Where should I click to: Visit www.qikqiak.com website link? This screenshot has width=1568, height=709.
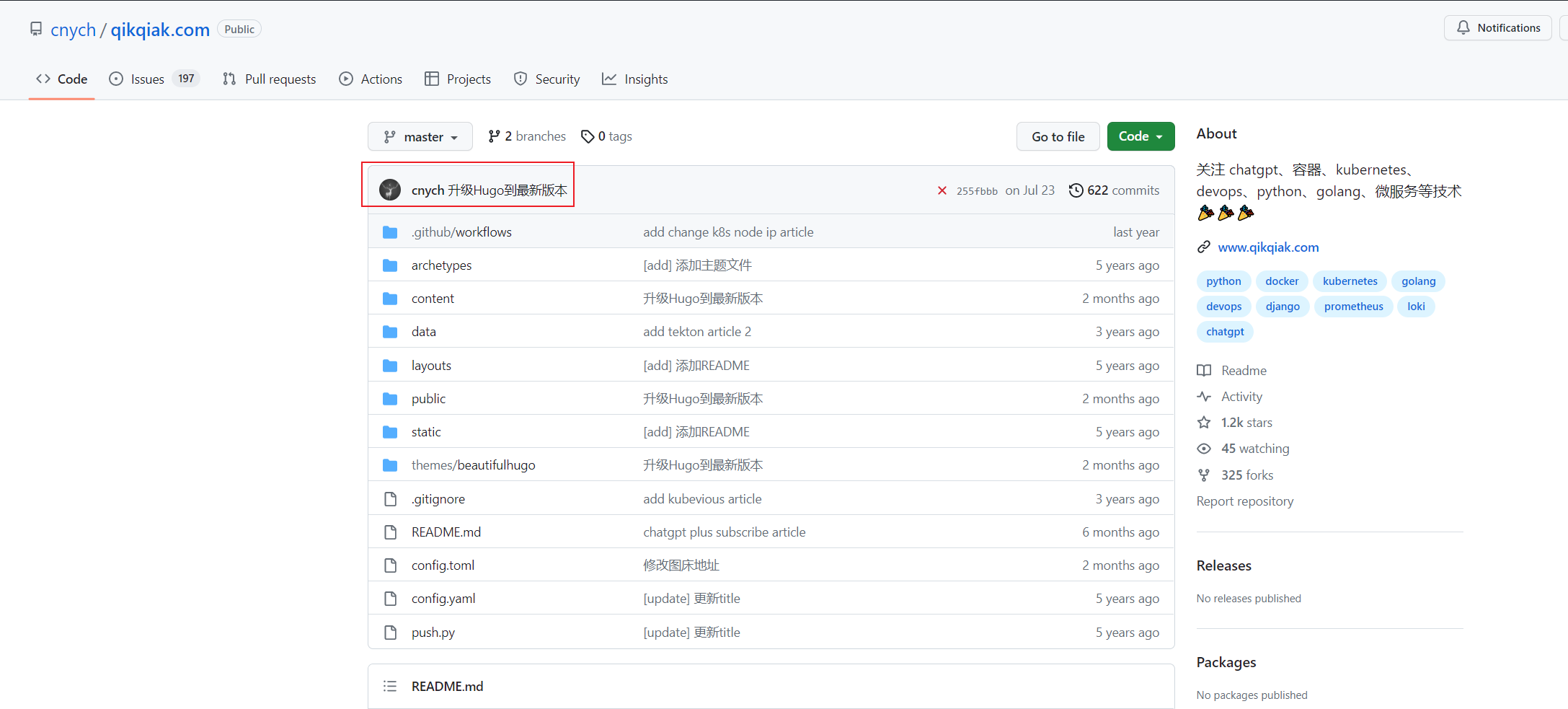pyautogui.click(x=1268, y=247)
